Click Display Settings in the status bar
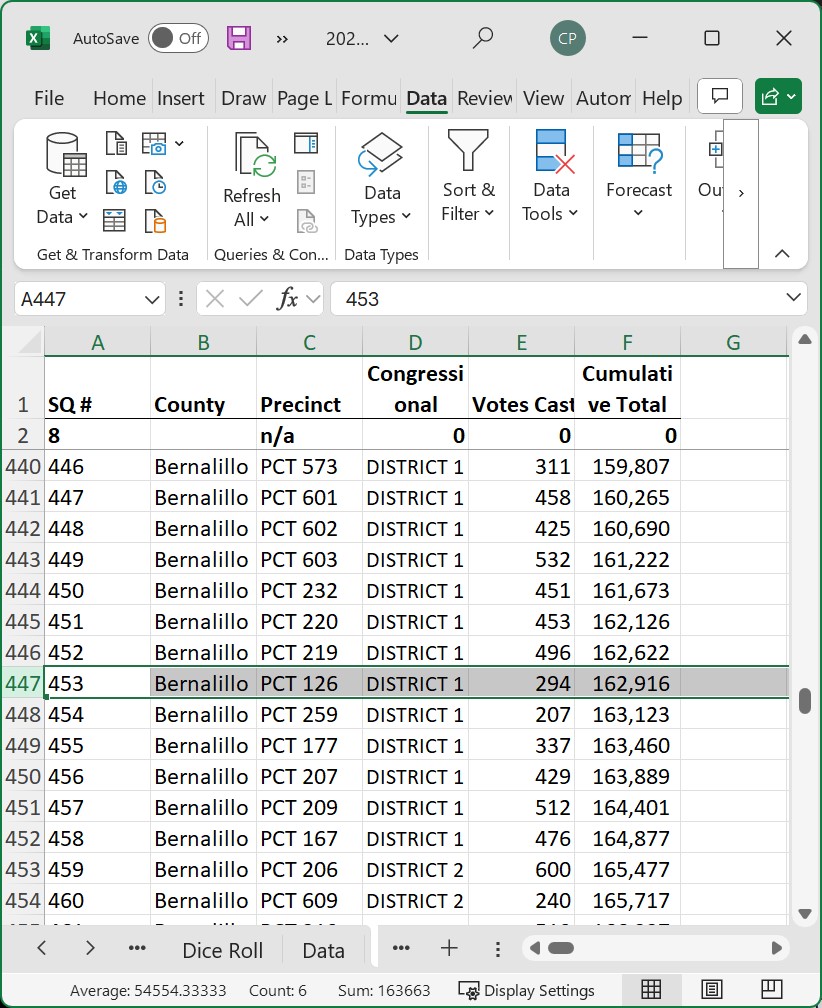Screen dimensions: 822x1008 (526, 991)
